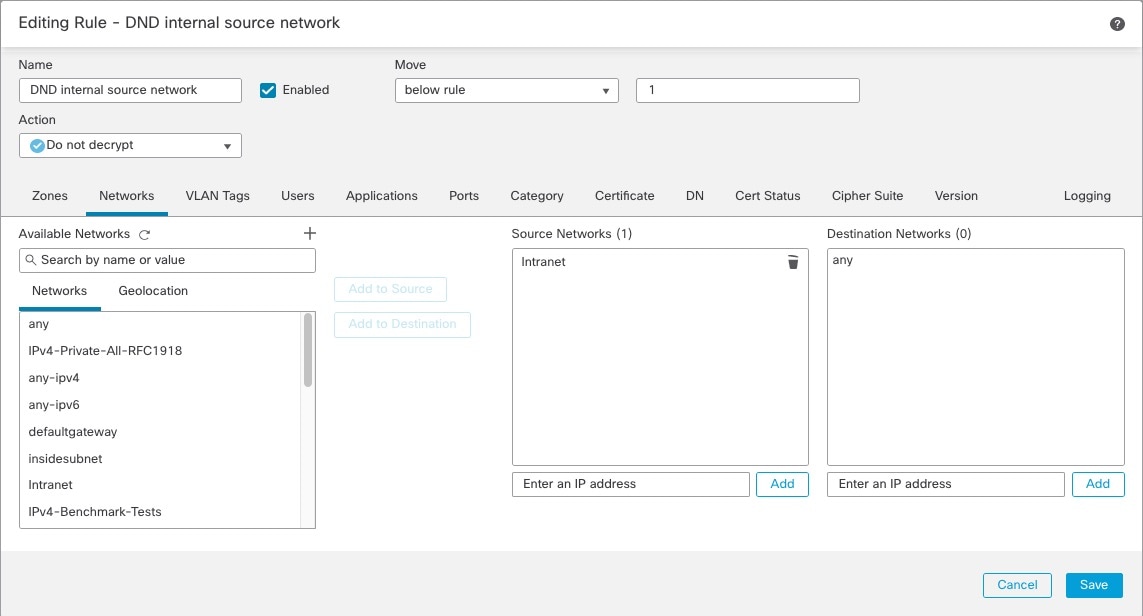
Task: Click the source Enter an IP address field
Action: [x=631, y=484]
